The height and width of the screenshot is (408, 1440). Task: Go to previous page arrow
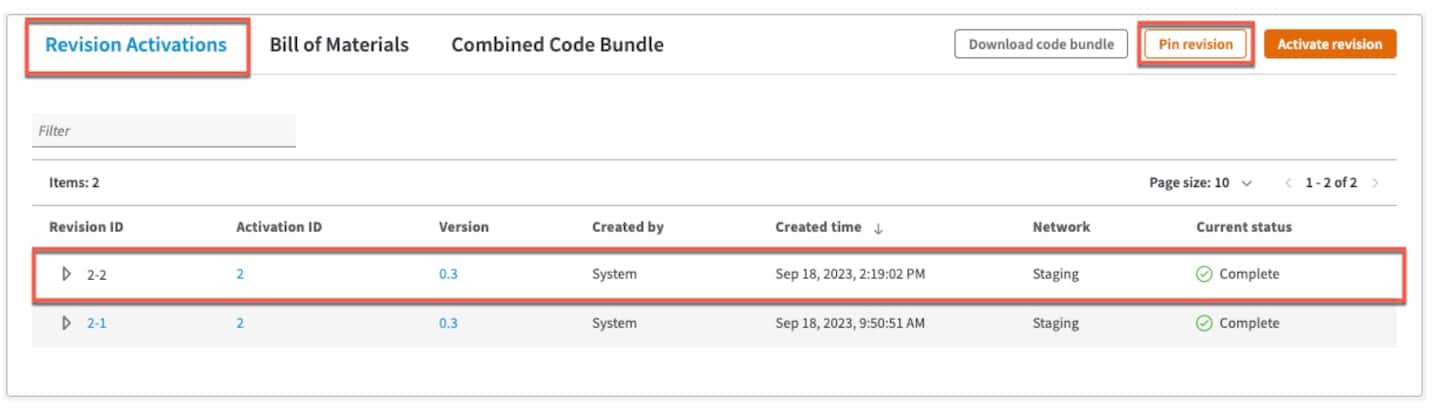click(1288, 183)
